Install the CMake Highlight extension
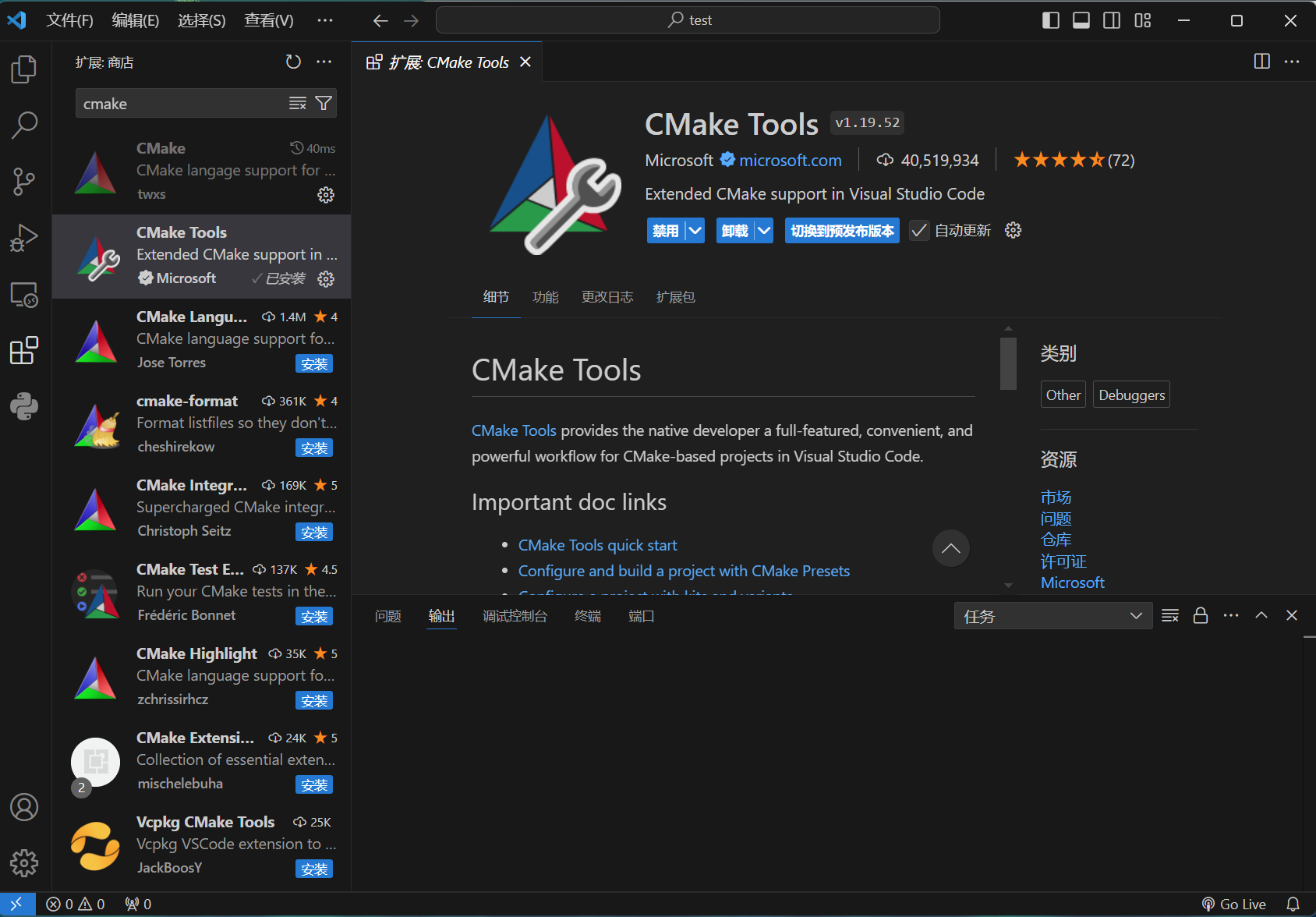Viewport: 1316px width, 917px height. [314, 700]
